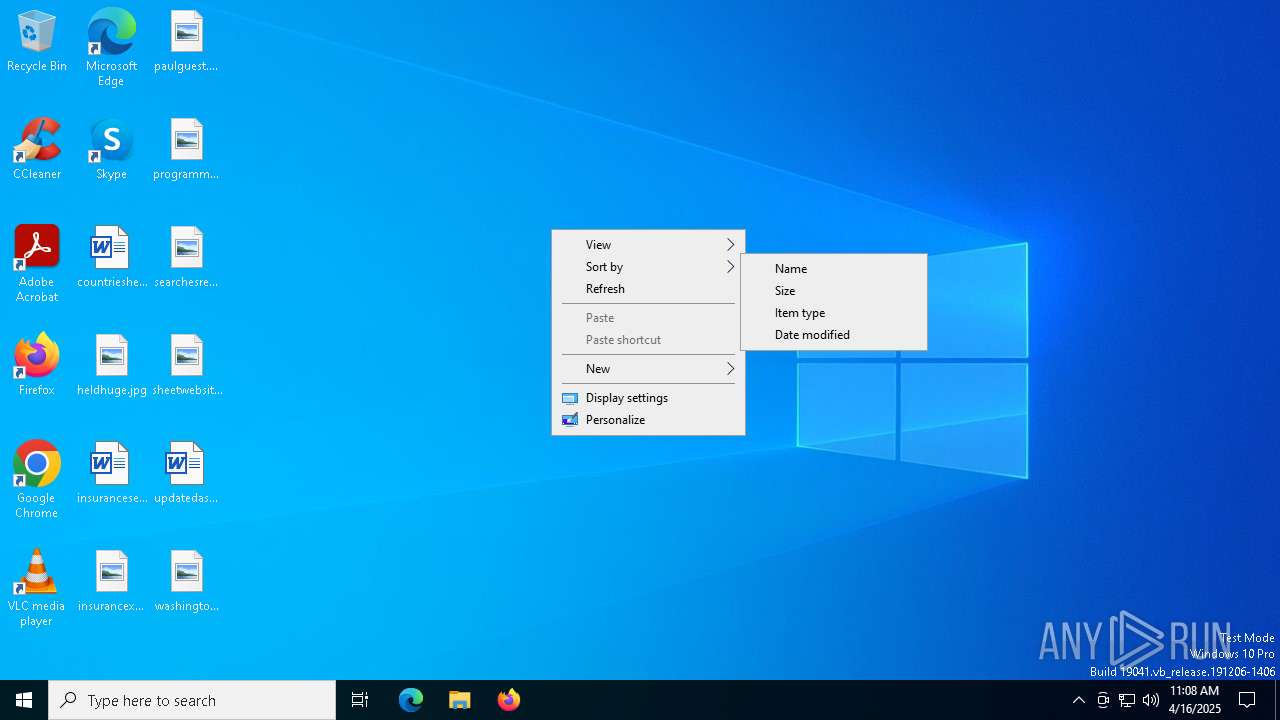
Task: Open the volume control tray icon
Action: (x=1151, y=700)
